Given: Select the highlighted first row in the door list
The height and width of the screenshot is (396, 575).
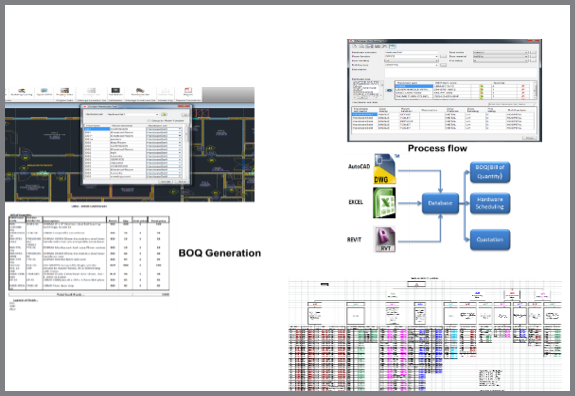Looking at the screenshot, I should (97, 129).
